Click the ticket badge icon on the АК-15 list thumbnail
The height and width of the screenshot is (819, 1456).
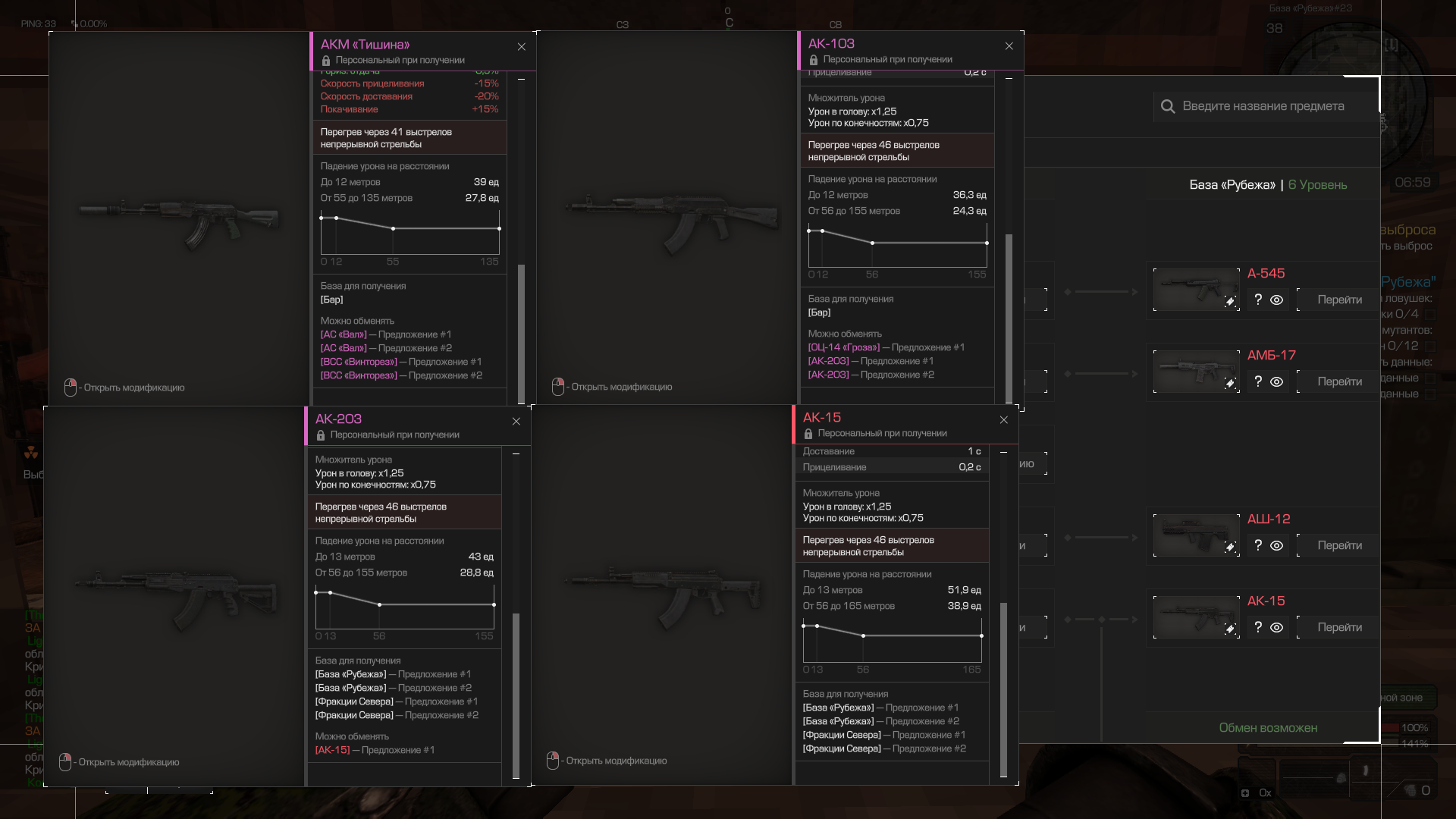click(1230, 629)
